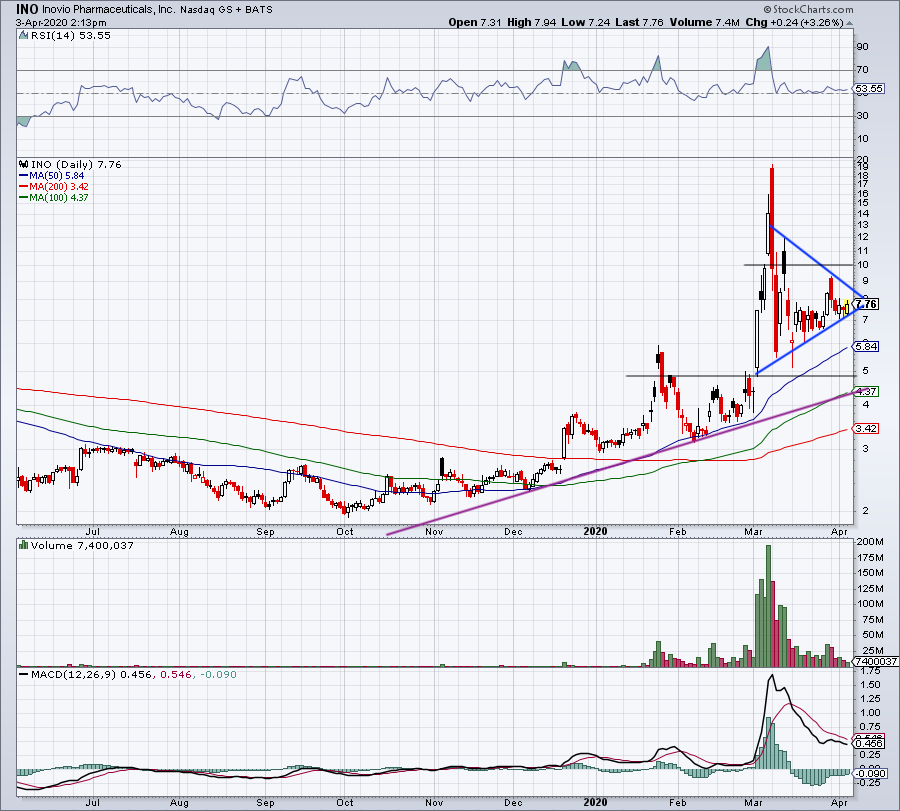This screenshot has width=900, height=811.
Task: Click the Chg +0.24 (+3.26%) value
Action: [794, 22]
